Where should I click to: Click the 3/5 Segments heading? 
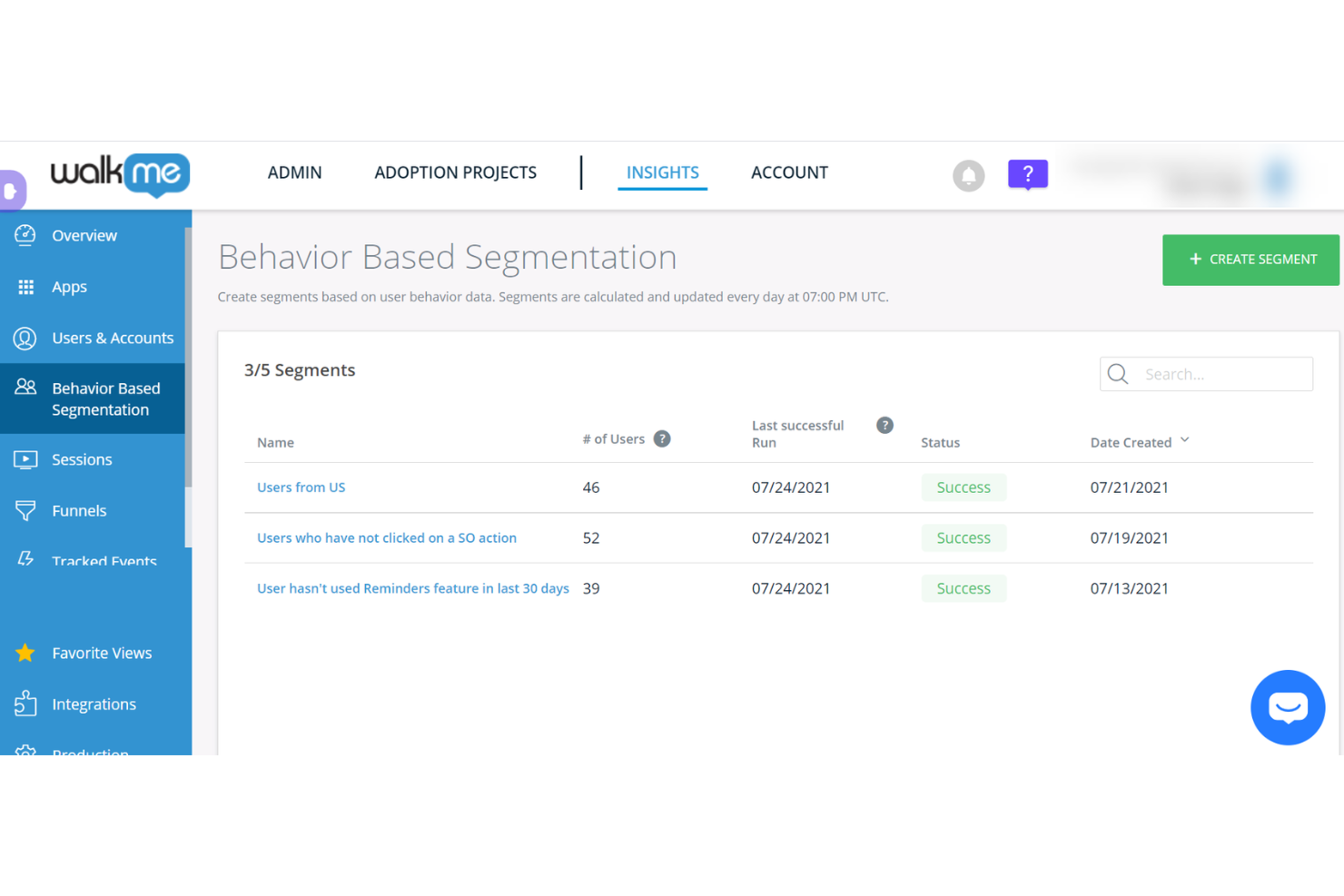coord(300,370)
